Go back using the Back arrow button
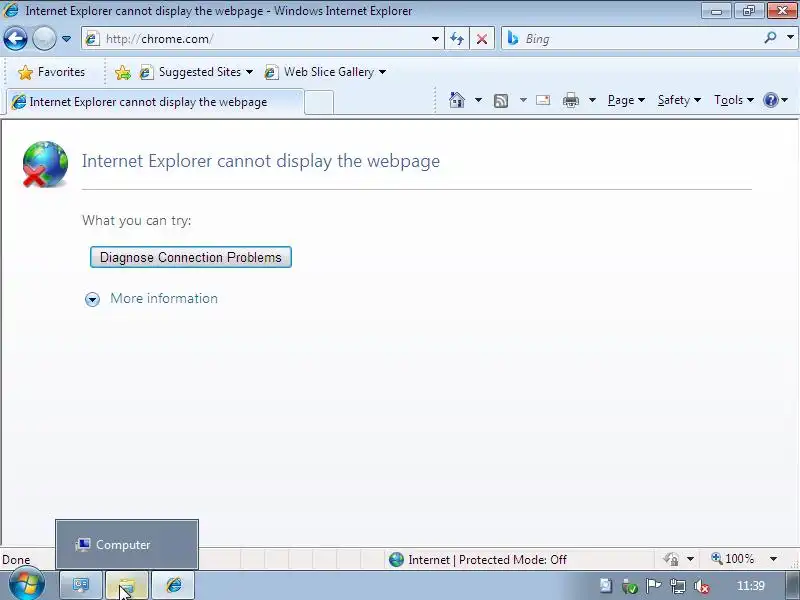The image size is (800, 600). 15,38
